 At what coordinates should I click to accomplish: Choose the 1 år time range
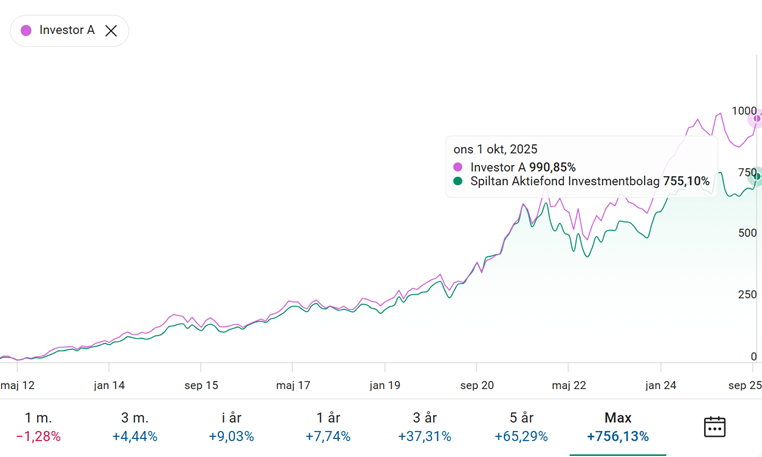[328, 427]
